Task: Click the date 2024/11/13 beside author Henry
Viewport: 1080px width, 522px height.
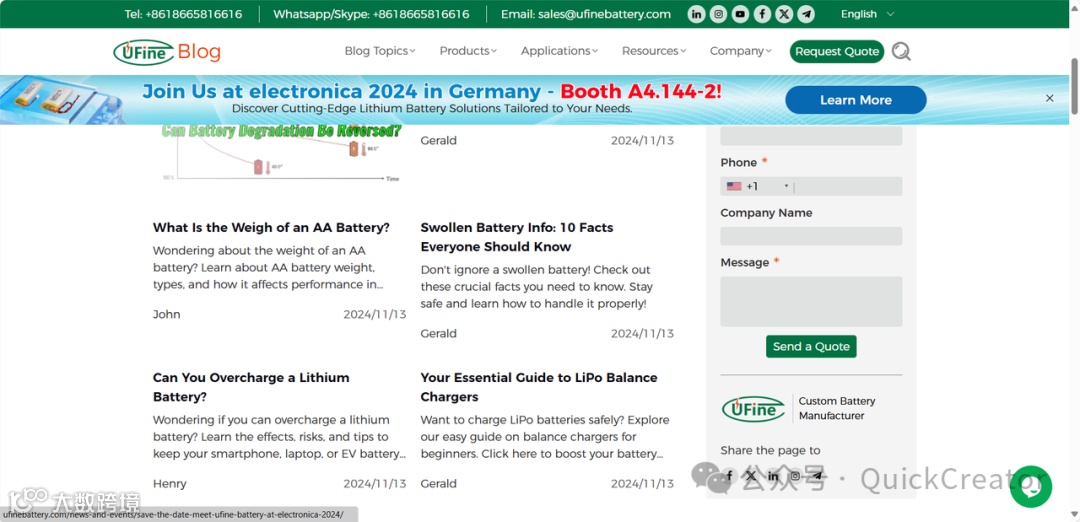Action: tap(375, 483)
